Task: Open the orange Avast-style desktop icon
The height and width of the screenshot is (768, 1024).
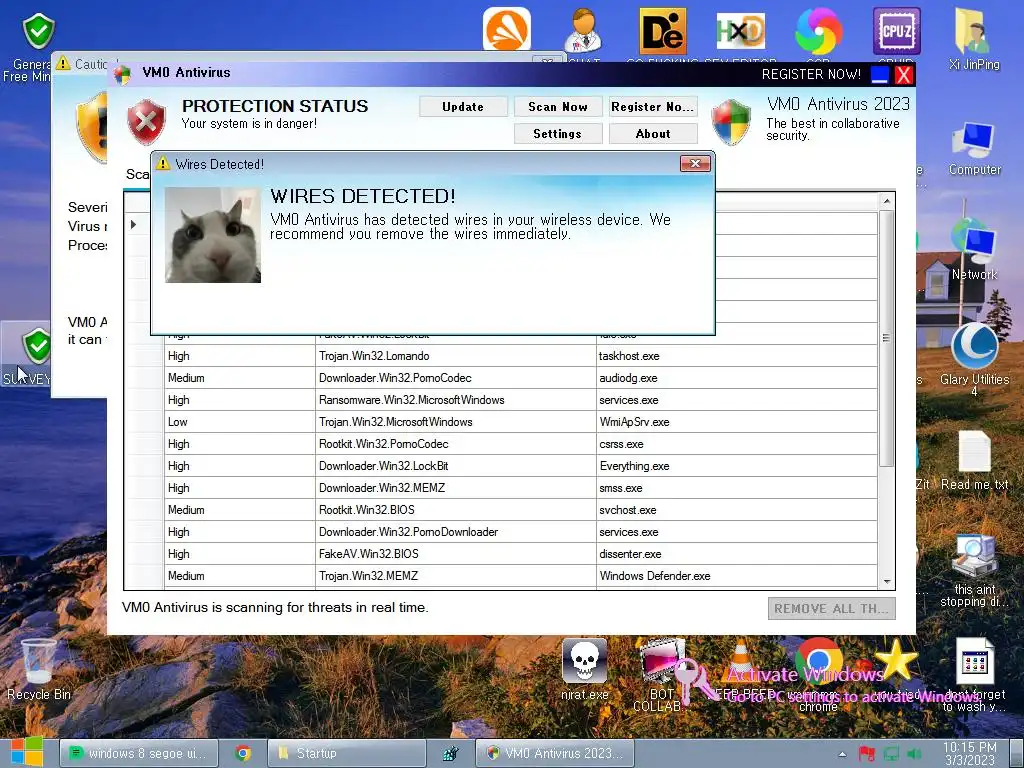Action: coord(507,29)
